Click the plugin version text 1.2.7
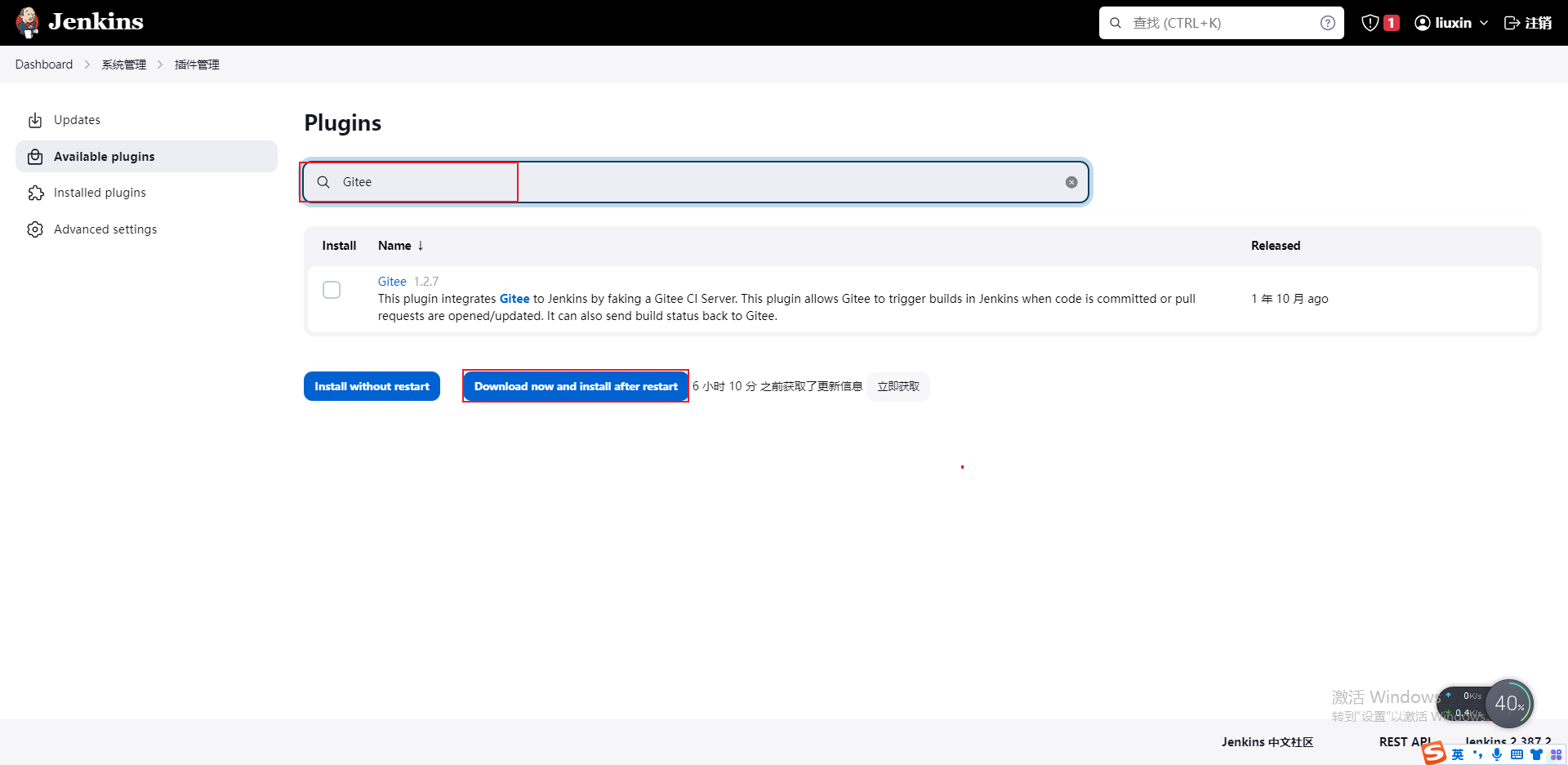The width and height of the screenshot is (1568, 765). (426, 282)
